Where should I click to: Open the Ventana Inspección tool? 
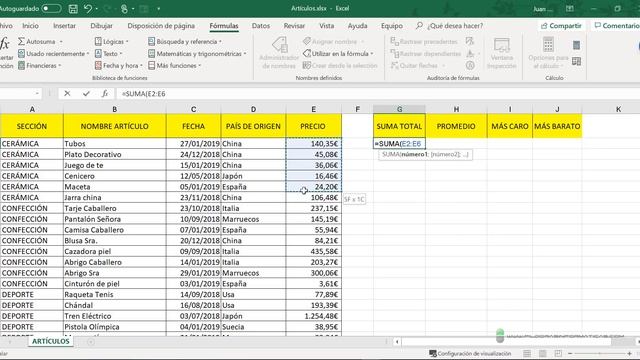click(502, 53)
